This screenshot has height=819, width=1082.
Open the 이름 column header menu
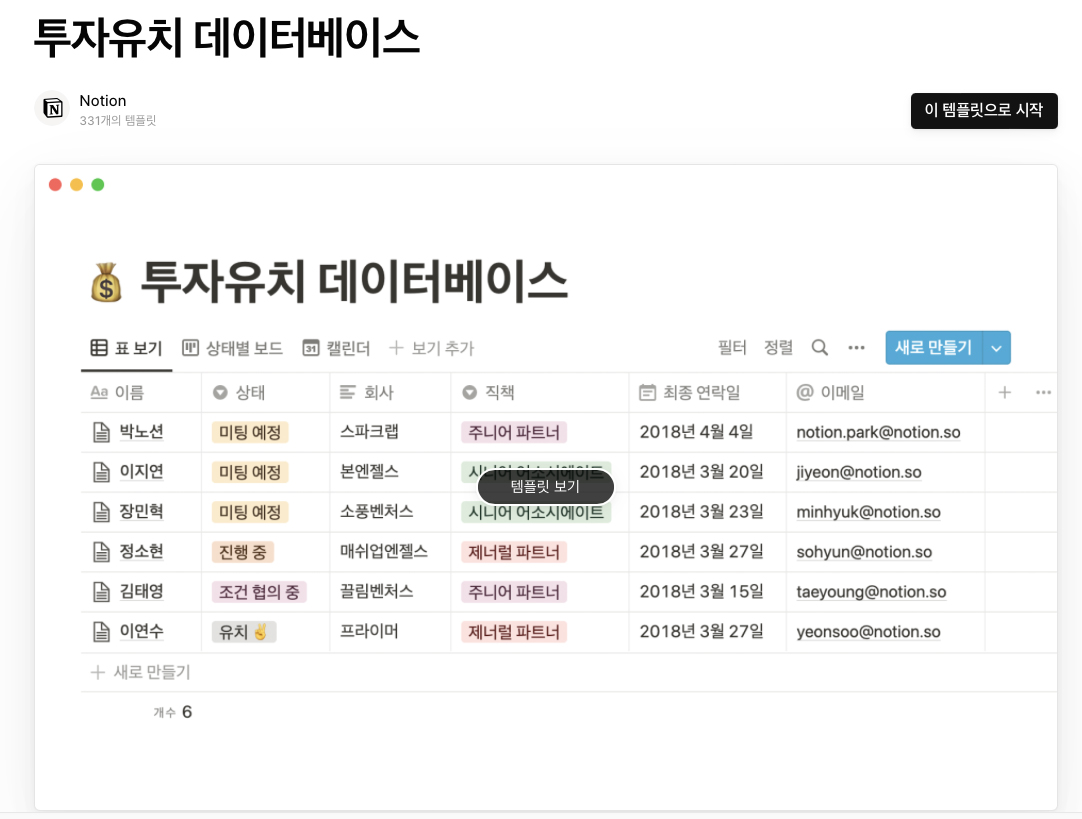(141, 393)
